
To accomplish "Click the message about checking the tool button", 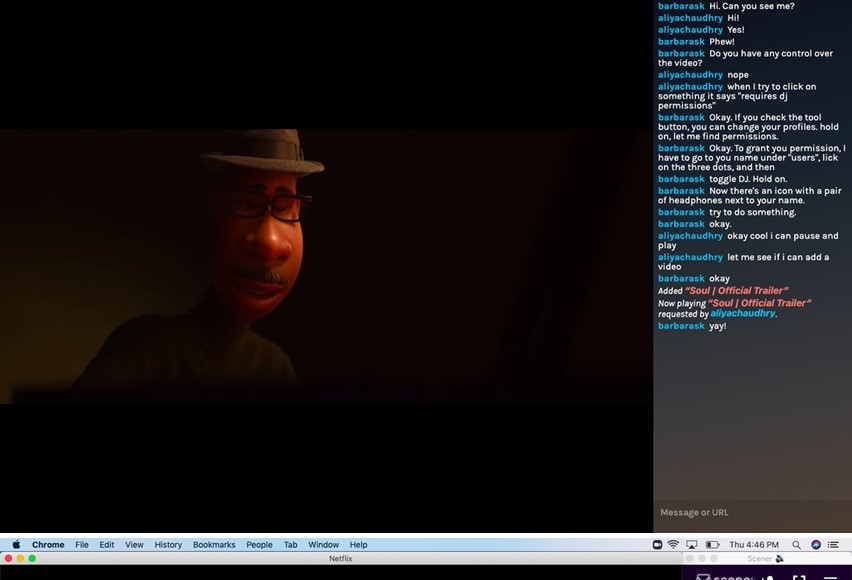I will (x=748, y=127).
